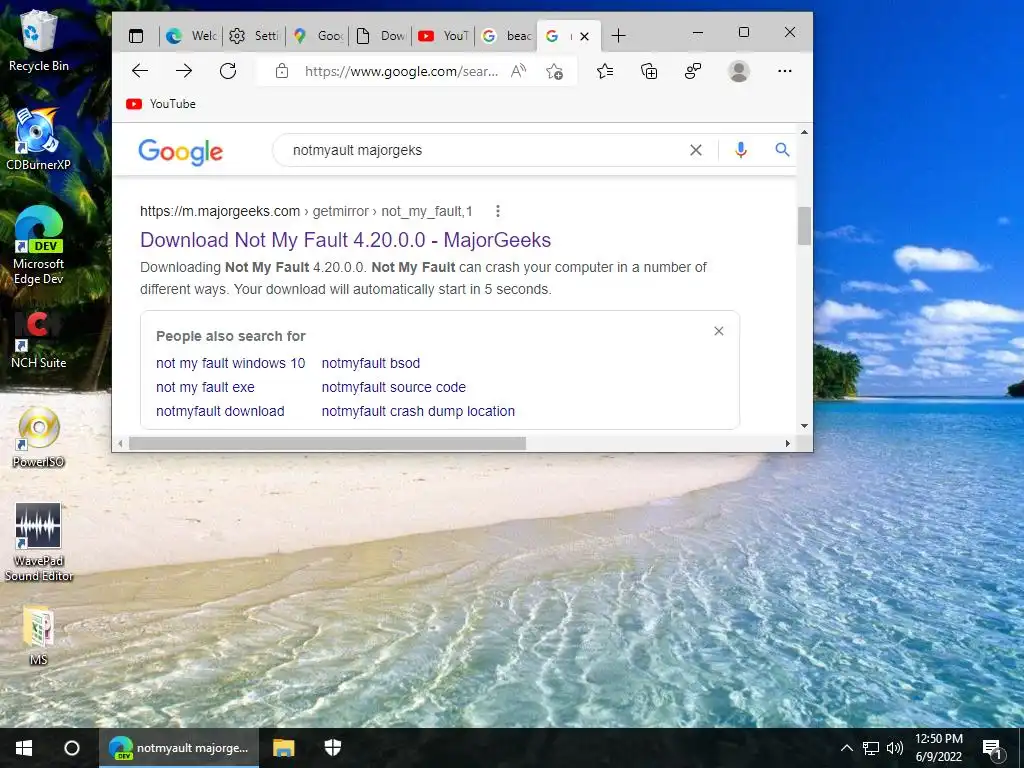Open YouTube bookmark in favorites bar
This screenshot has width=1024, height=768.
pos(161,104)
